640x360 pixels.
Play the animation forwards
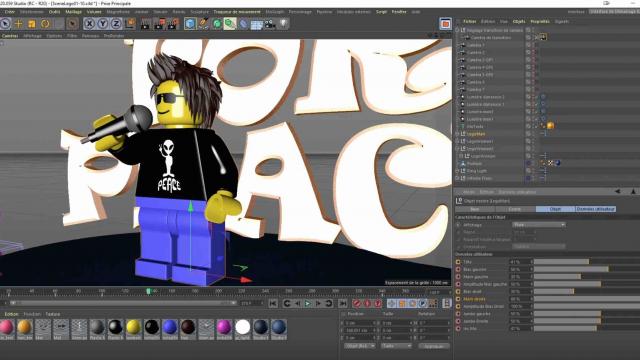click(x=308, y=303)
